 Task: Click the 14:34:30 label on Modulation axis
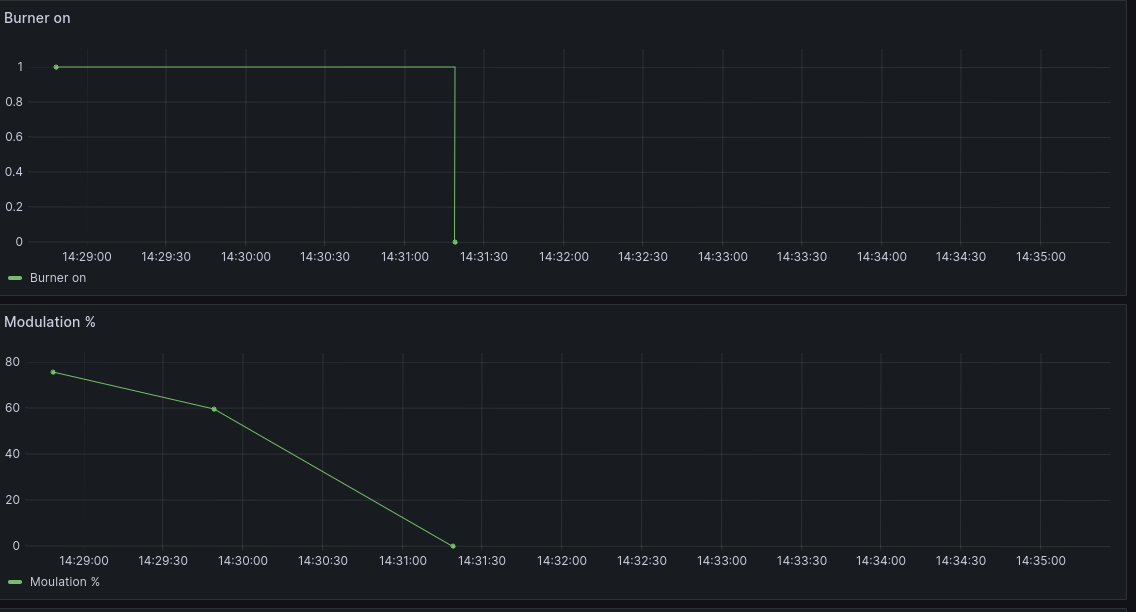pyautogui.click(x=959, y=561)
